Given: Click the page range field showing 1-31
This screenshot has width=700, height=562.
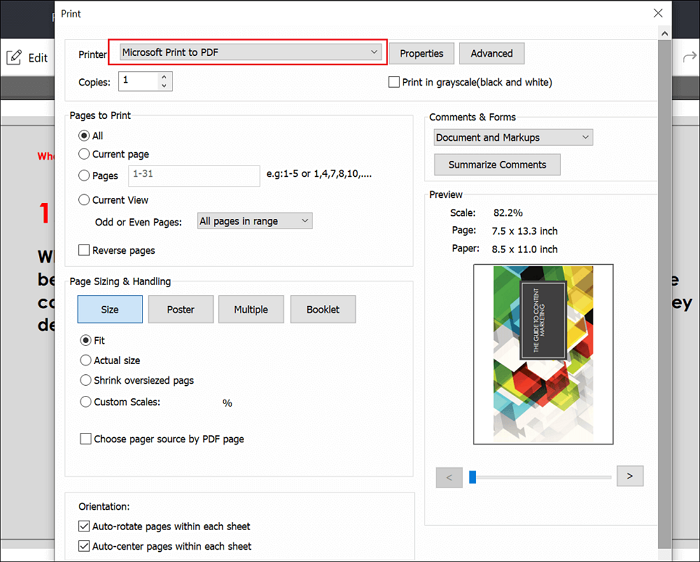Looking at the screenshot, I should coord(194,175).
